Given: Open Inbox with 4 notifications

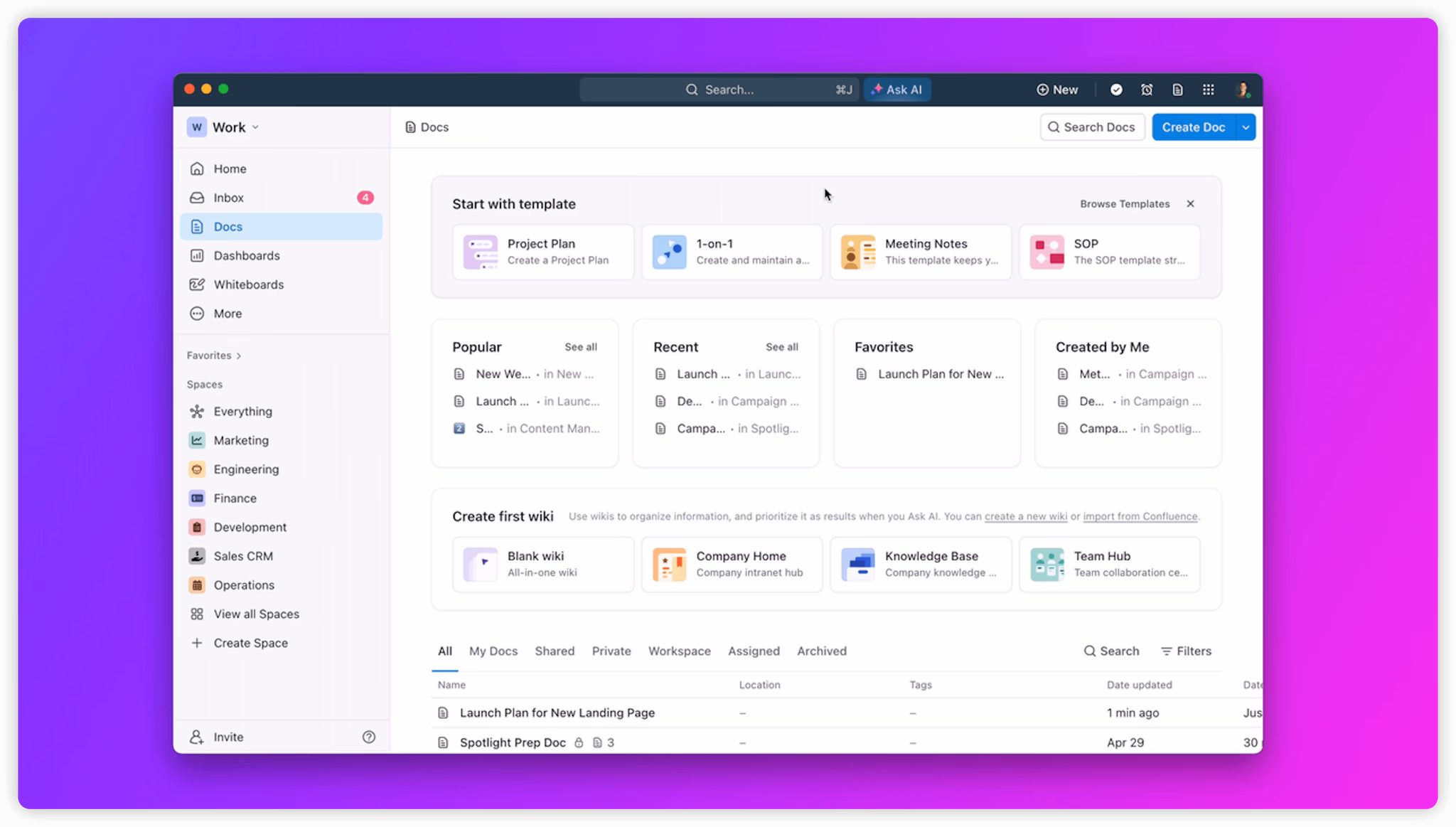Looking at the screenshot, I should tap(281, 198).
